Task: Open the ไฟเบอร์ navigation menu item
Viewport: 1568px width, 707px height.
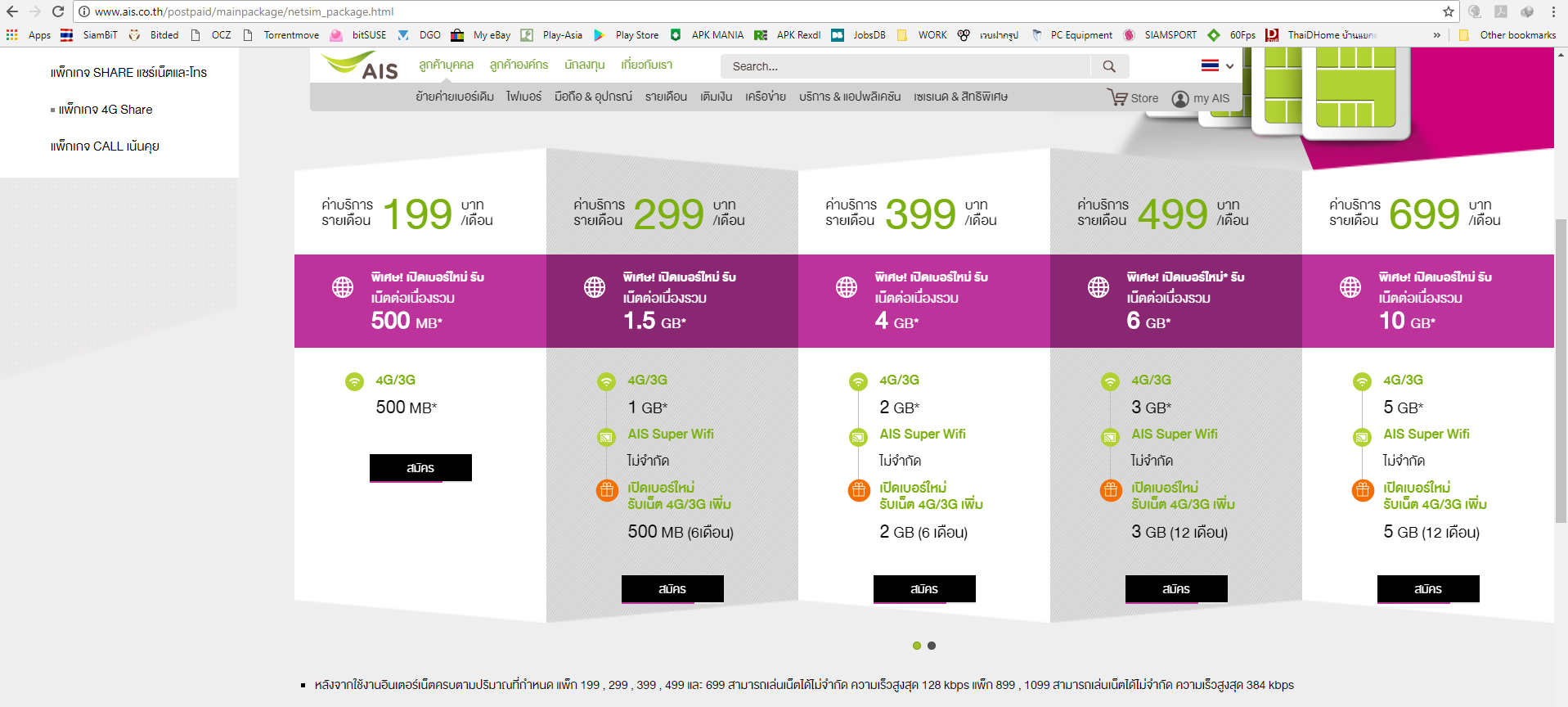Action: coord(523,97)
